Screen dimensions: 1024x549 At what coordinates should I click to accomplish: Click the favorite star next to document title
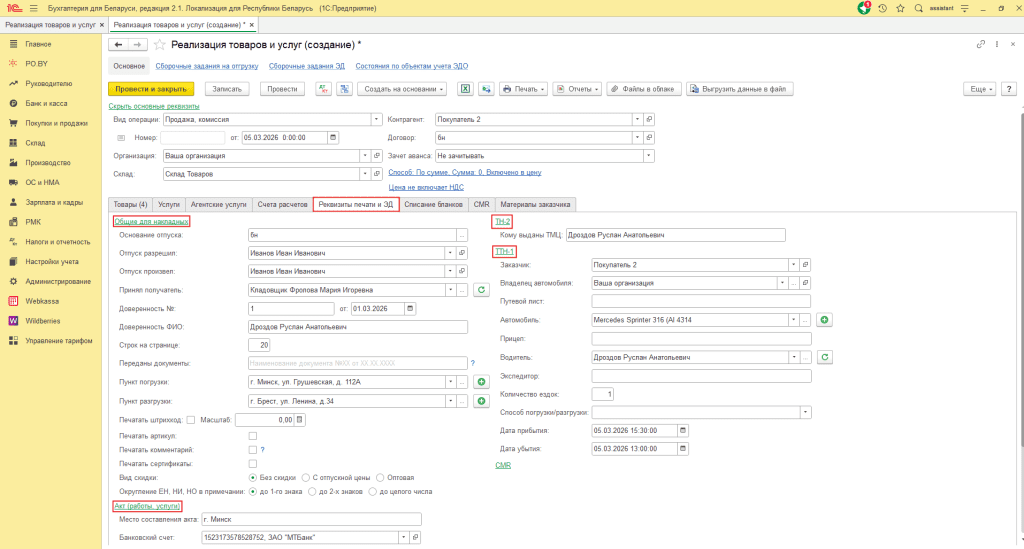pyautogui.click(x=159, y=45)
